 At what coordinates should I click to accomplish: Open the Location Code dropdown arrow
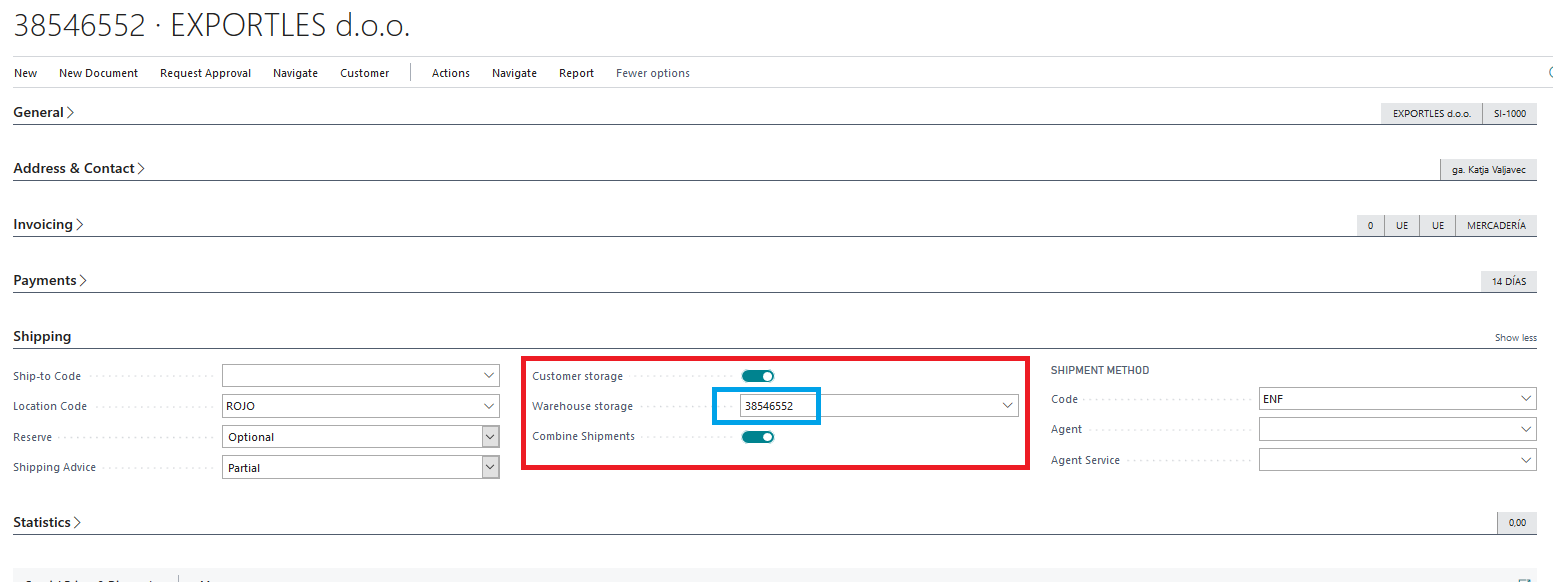[490, 406]
